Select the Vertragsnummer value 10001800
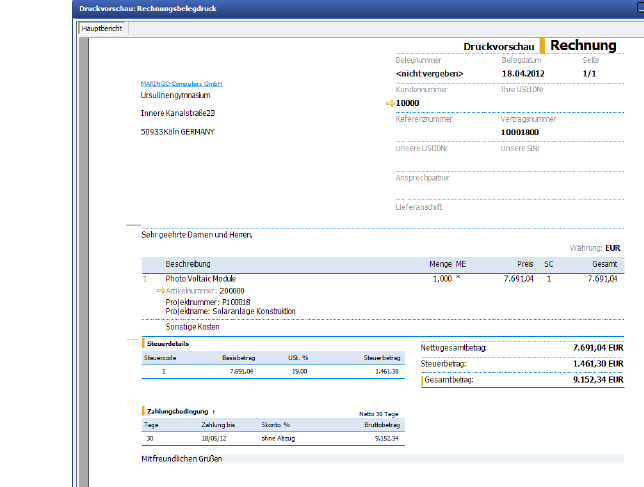644x487 pixels. pos(519,131)
